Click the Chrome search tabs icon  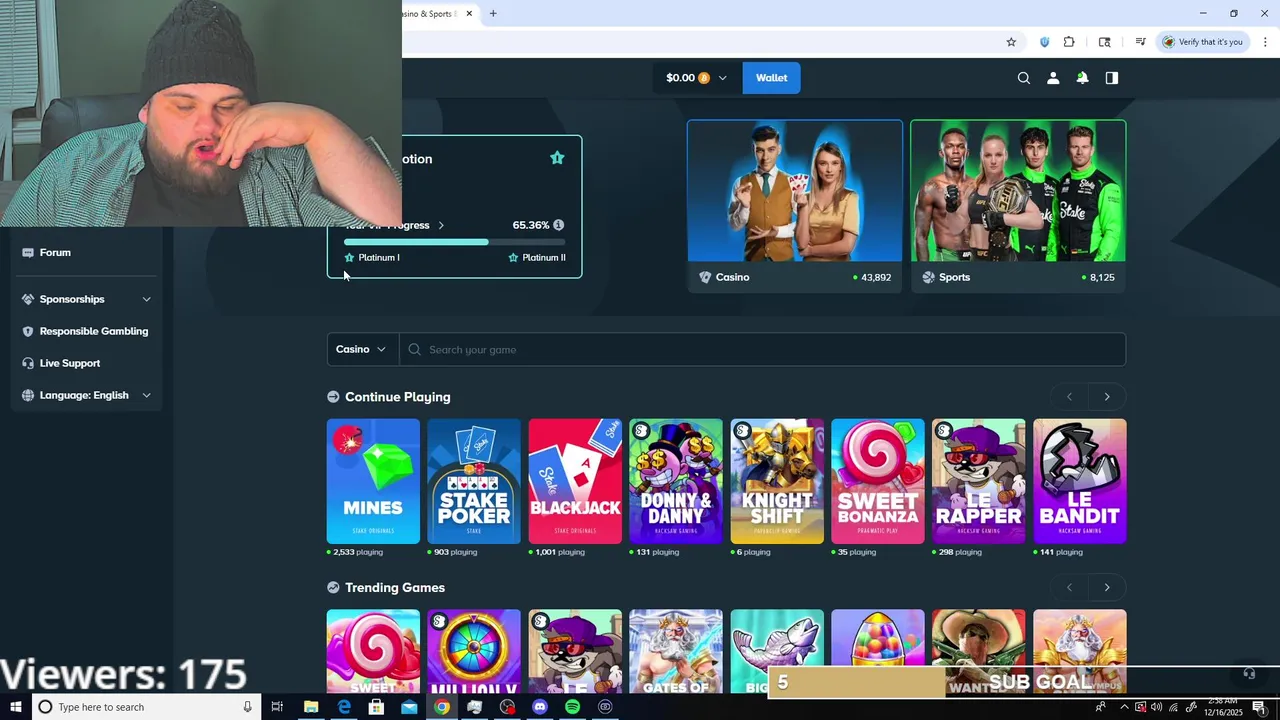1104,42
